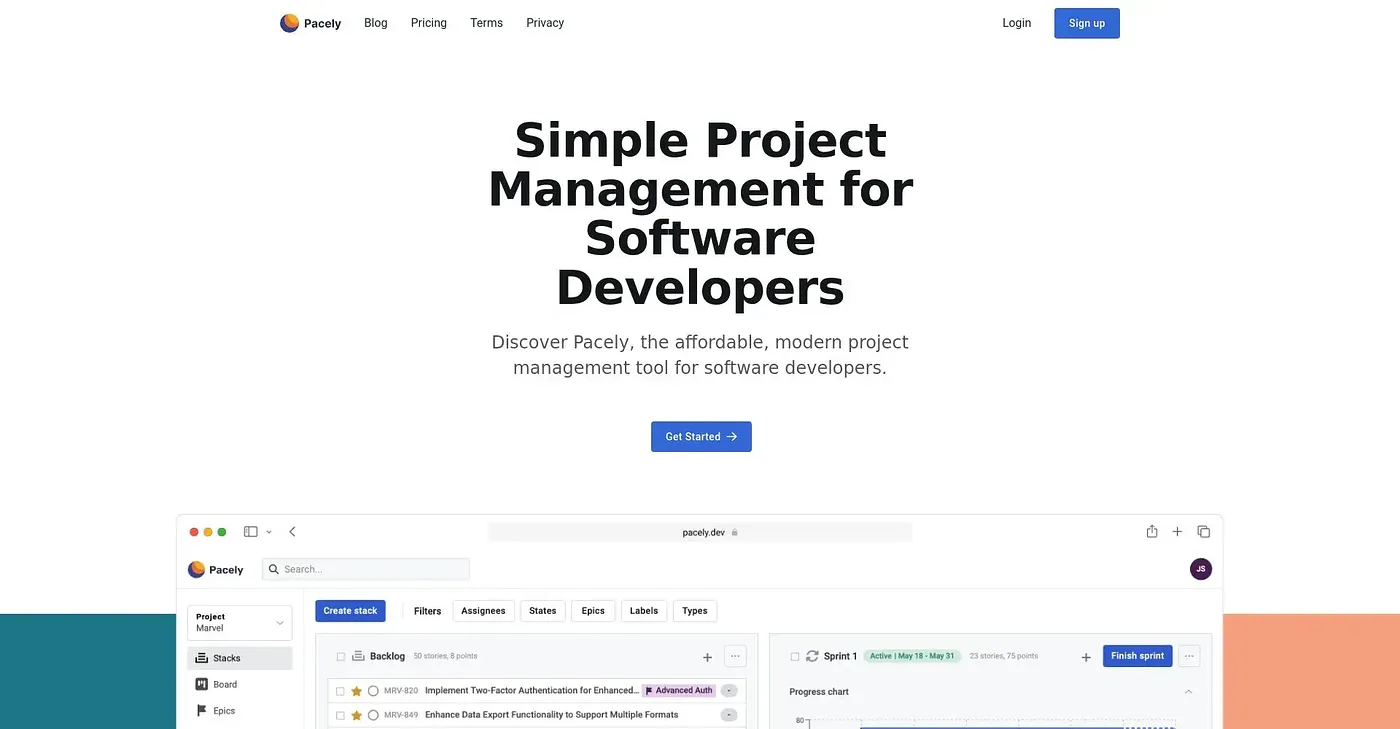Click the search magnifier icon in app header
Screen dimensions: 1400x729
(274, 569)
